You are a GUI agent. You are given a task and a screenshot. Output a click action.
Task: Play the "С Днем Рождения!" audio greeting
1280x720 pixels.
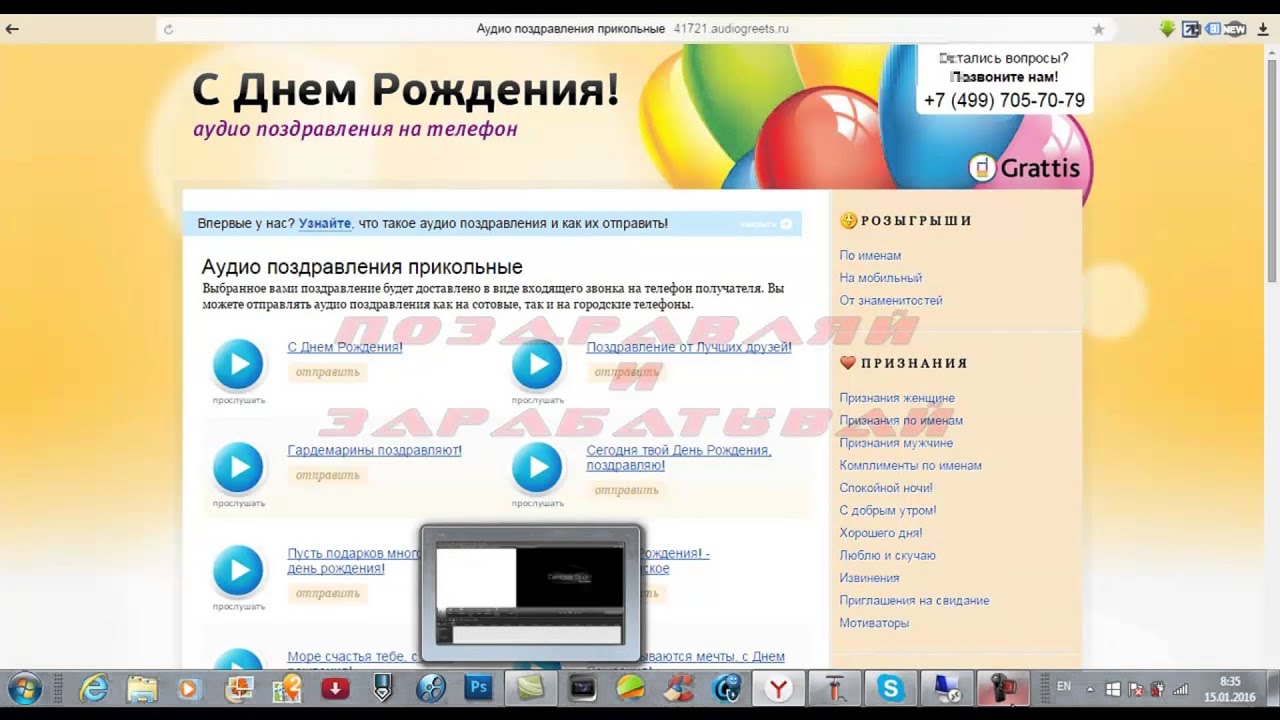(x=238, y=364)
